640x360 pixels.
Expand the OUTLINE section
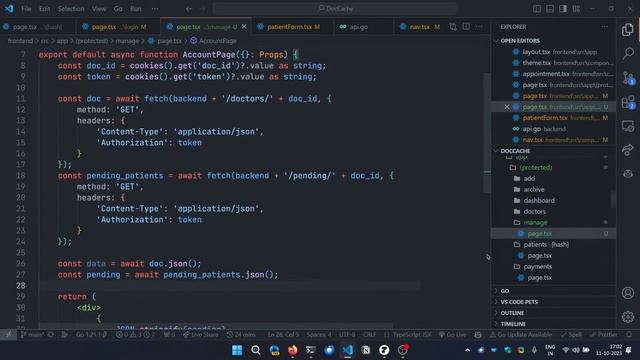click(x=553, y=313)
